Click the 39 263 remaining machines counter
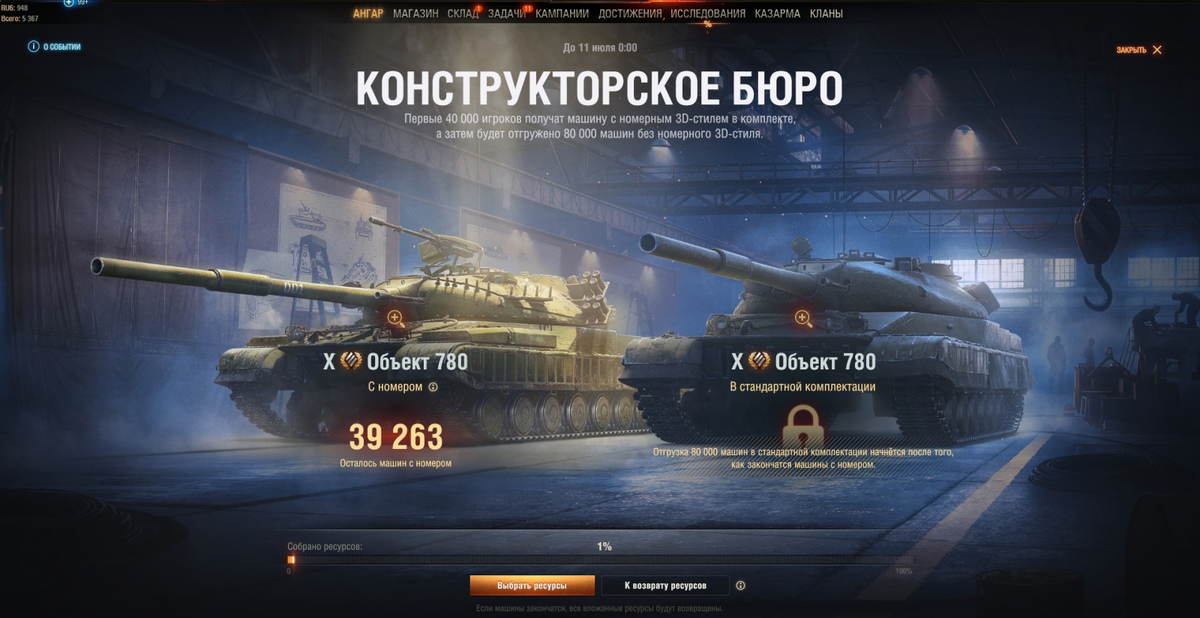 pos(395,437)
